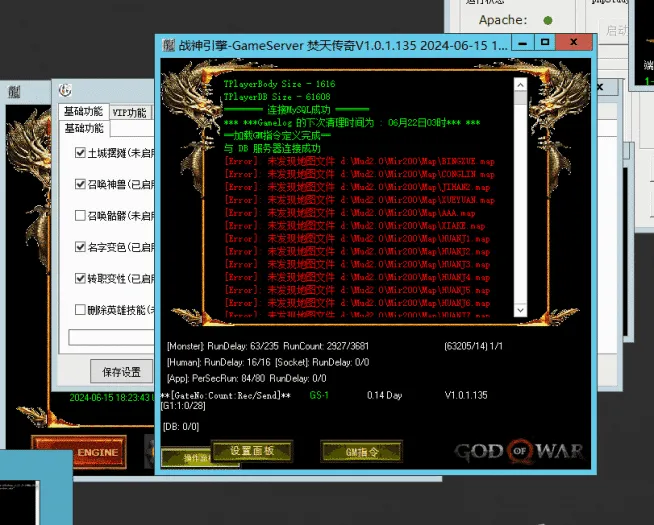This screenshot has height=525, width=654.
Task: Click the settings window title icon
Action: pos(65,90)
